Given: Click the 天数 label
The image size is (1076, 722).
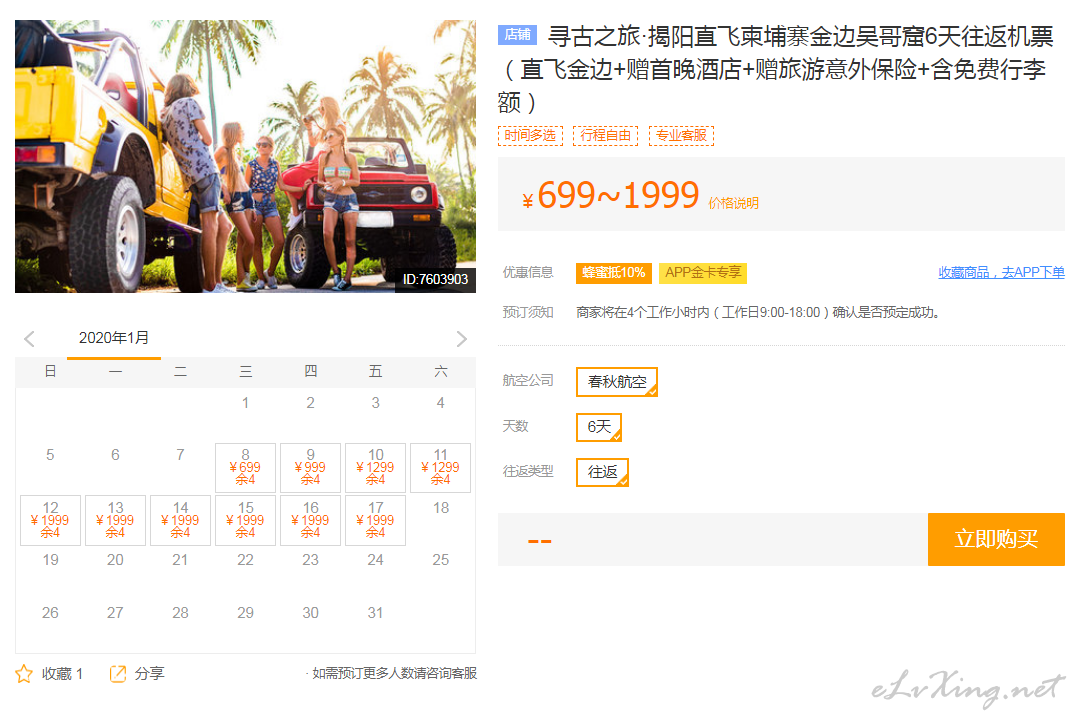Looking at the screenshot, I should tap(515, 426).
